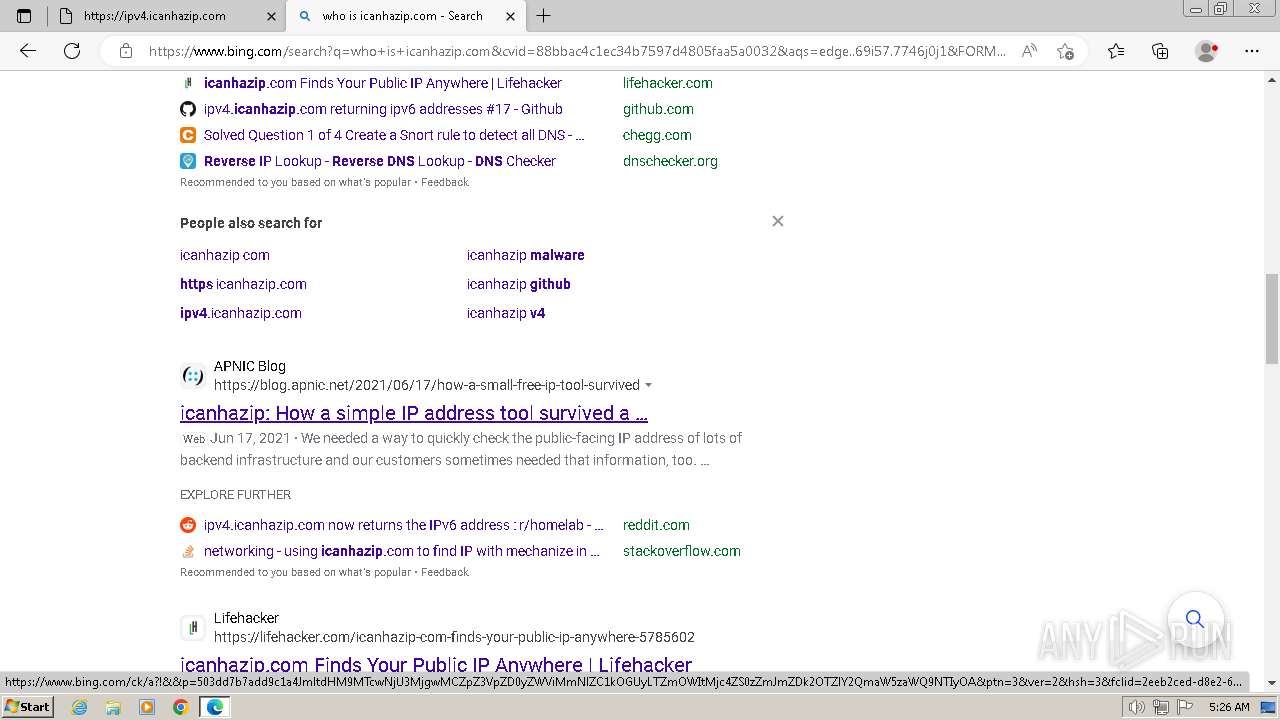Viewport: 1280px width, 720px height.
Task: Search for 'icanhazip malware' suggestion
Action: click(525, 255)
